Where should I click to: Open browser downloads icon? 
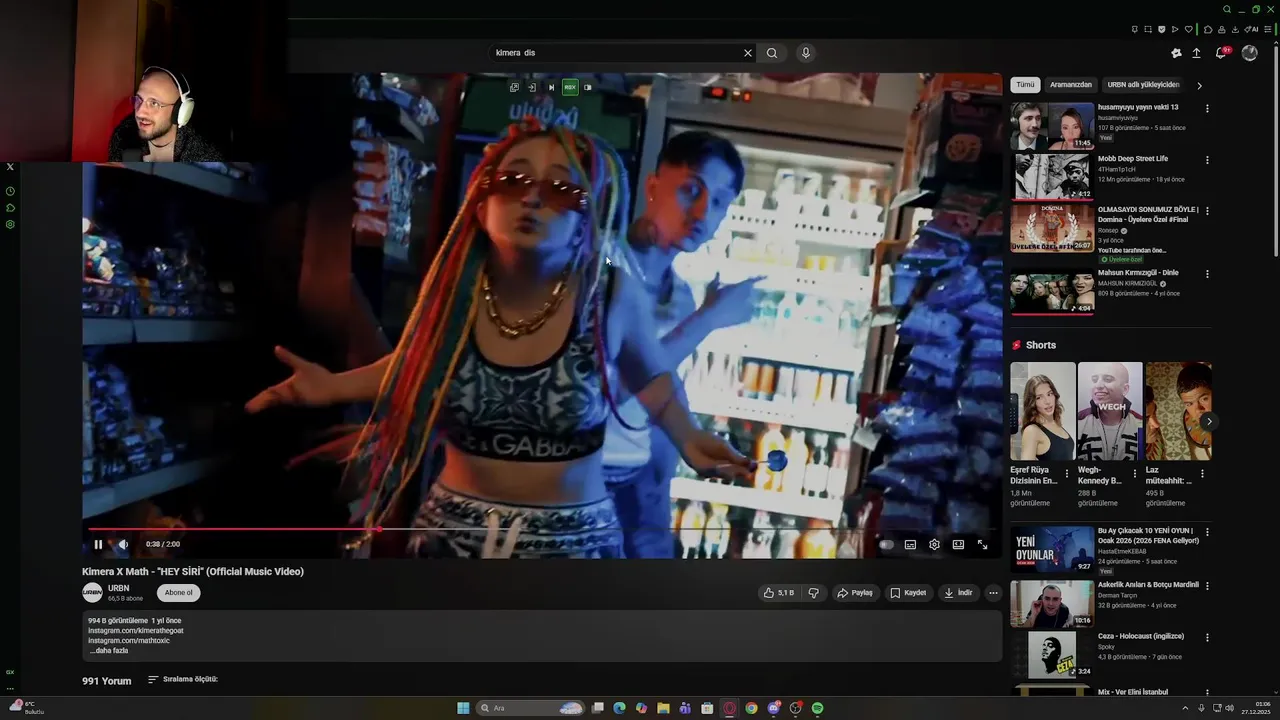click(1235, 29)
